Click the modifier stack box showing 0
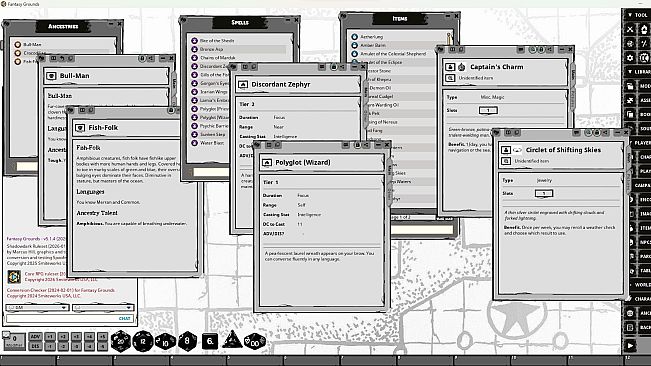The height and width of the screenshot is (366, 651). click(15, 341)
